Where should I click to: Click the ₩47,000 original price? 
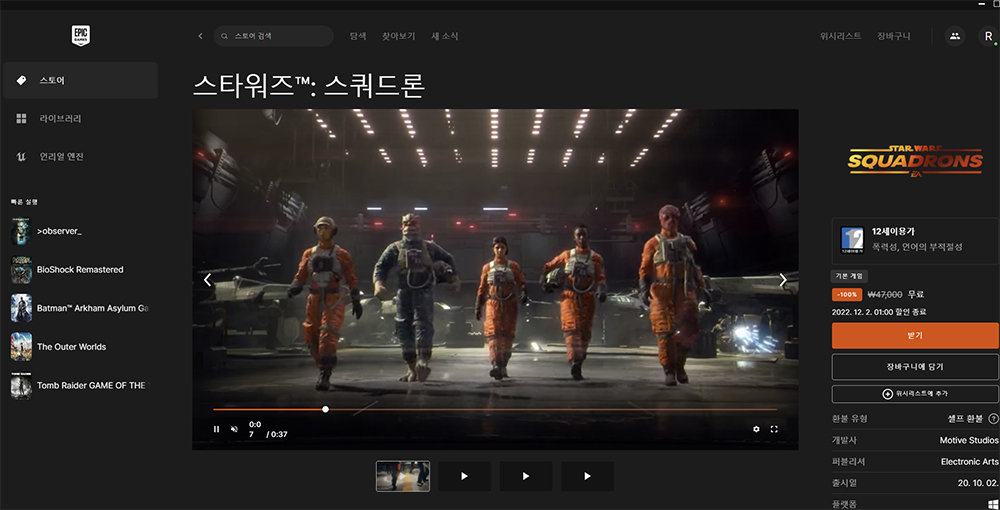click(885, 295)
